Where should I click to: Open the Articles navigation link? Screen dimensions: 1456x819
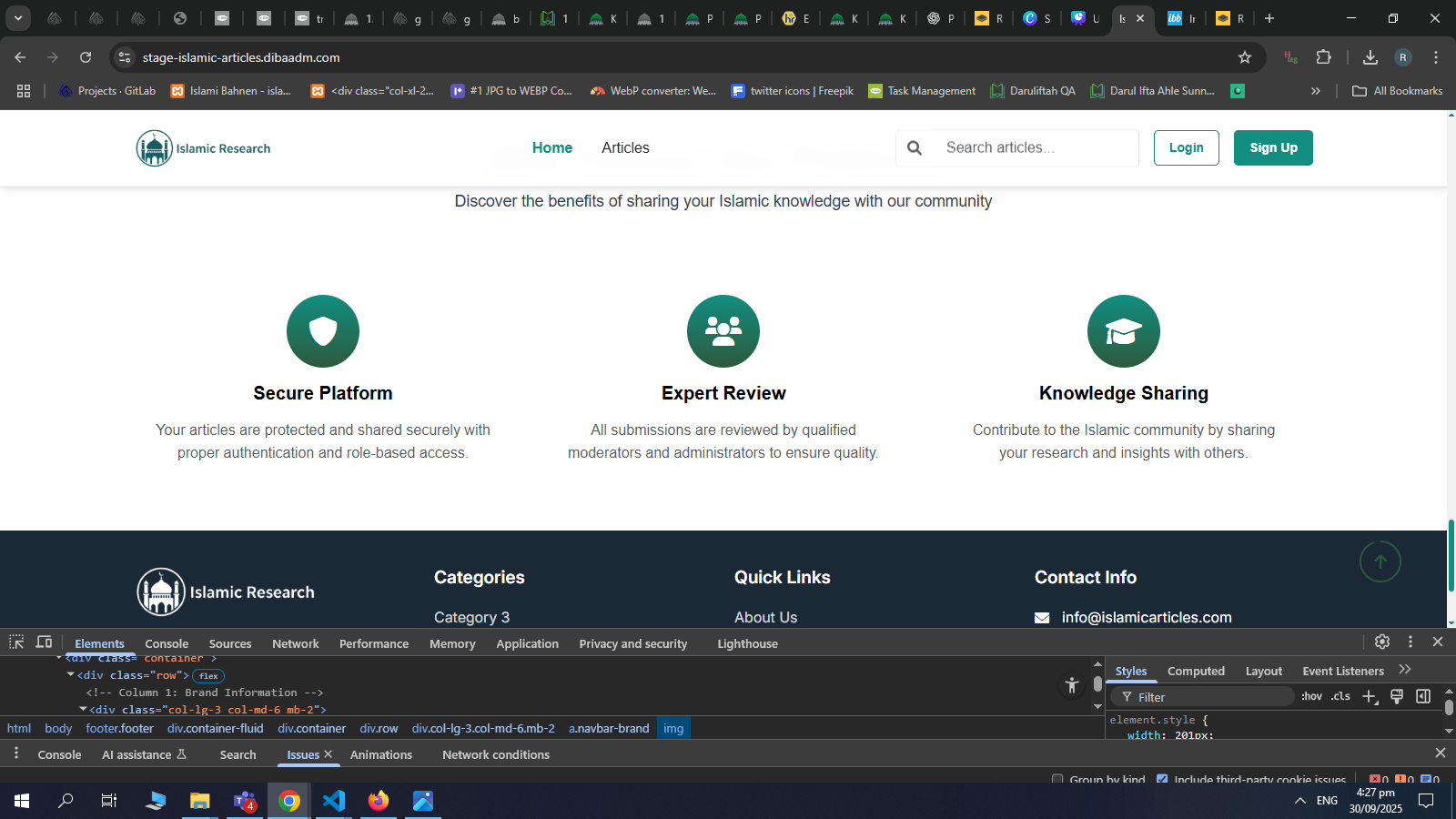pos(625,148)
